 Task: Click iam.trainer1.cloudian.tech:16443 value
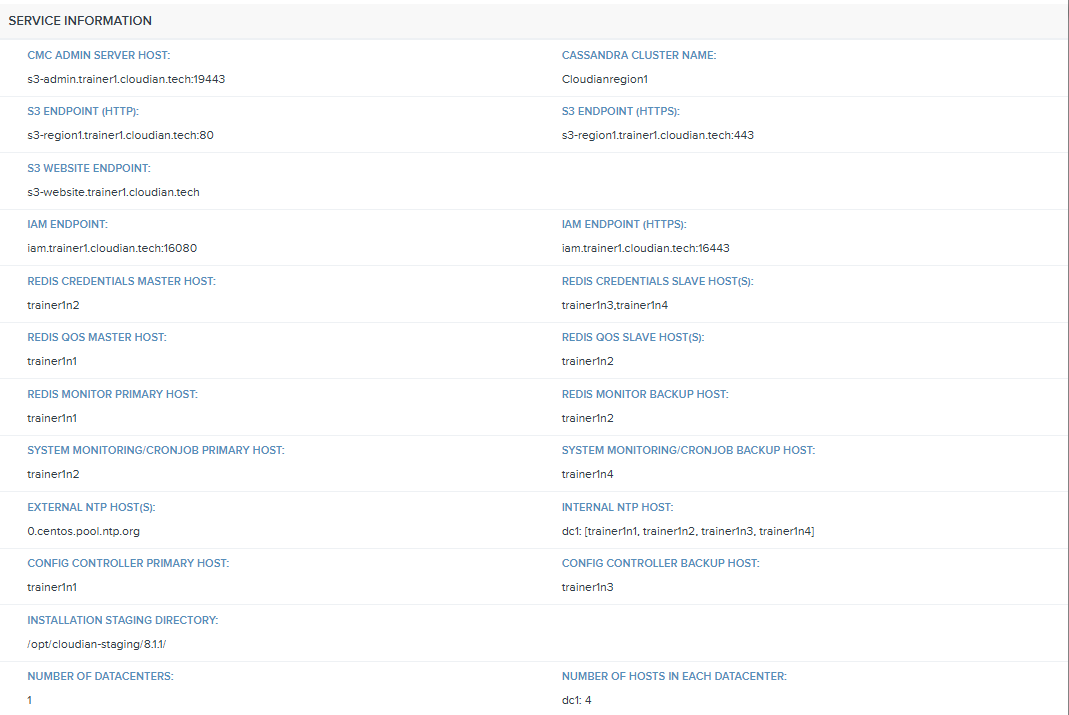coord(646,248)
